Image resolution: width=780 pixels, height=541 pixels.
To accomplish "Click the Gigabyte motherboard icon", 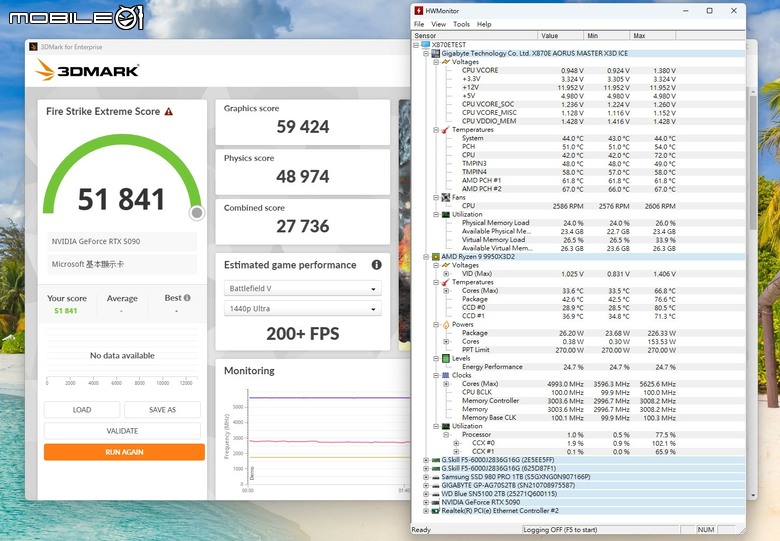I will (436, 53).
